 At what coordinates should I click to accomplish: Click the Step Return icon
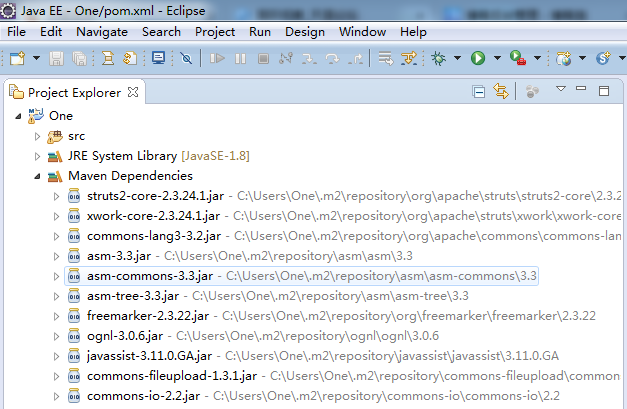tap(355, 59)
